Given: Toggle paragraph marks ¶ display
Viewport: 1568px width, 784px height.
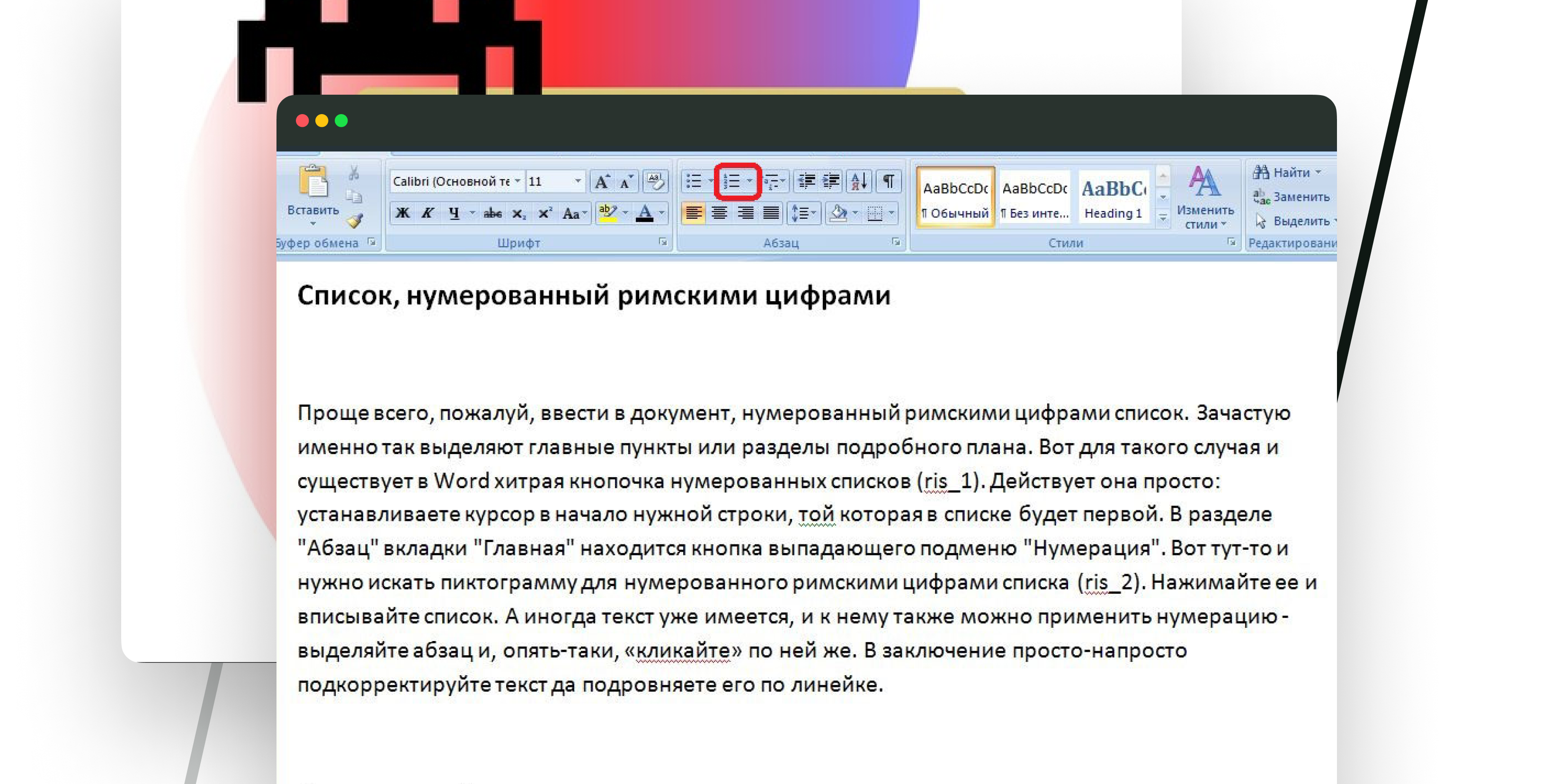Looking at the screenshot, I should 889,181.
